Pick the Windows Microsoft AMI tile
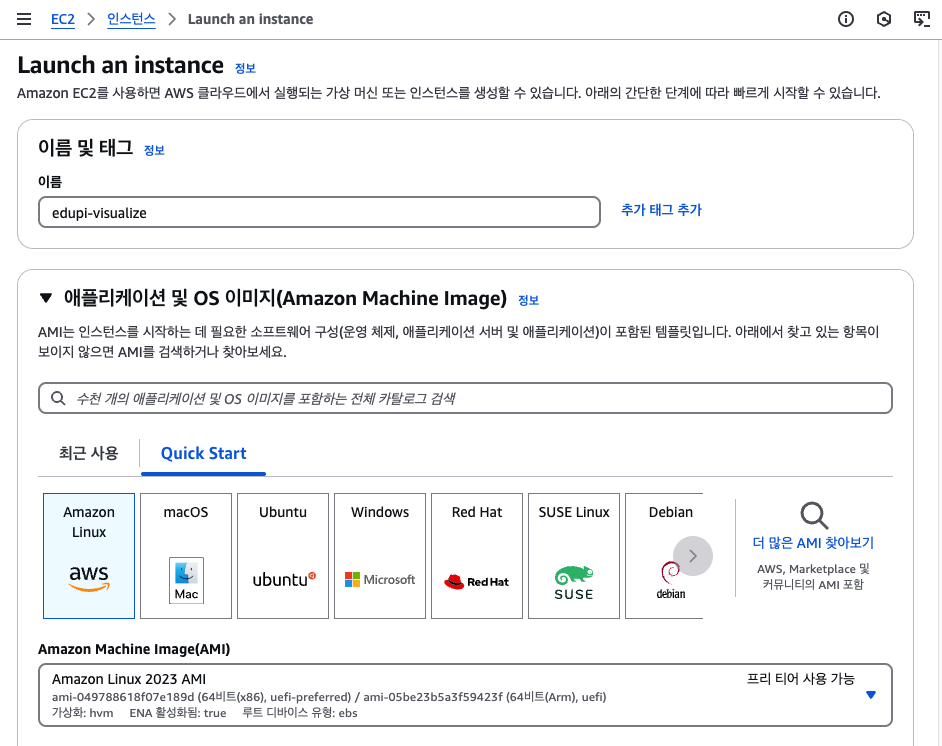The image size is (942, 746). pos(380,556)
